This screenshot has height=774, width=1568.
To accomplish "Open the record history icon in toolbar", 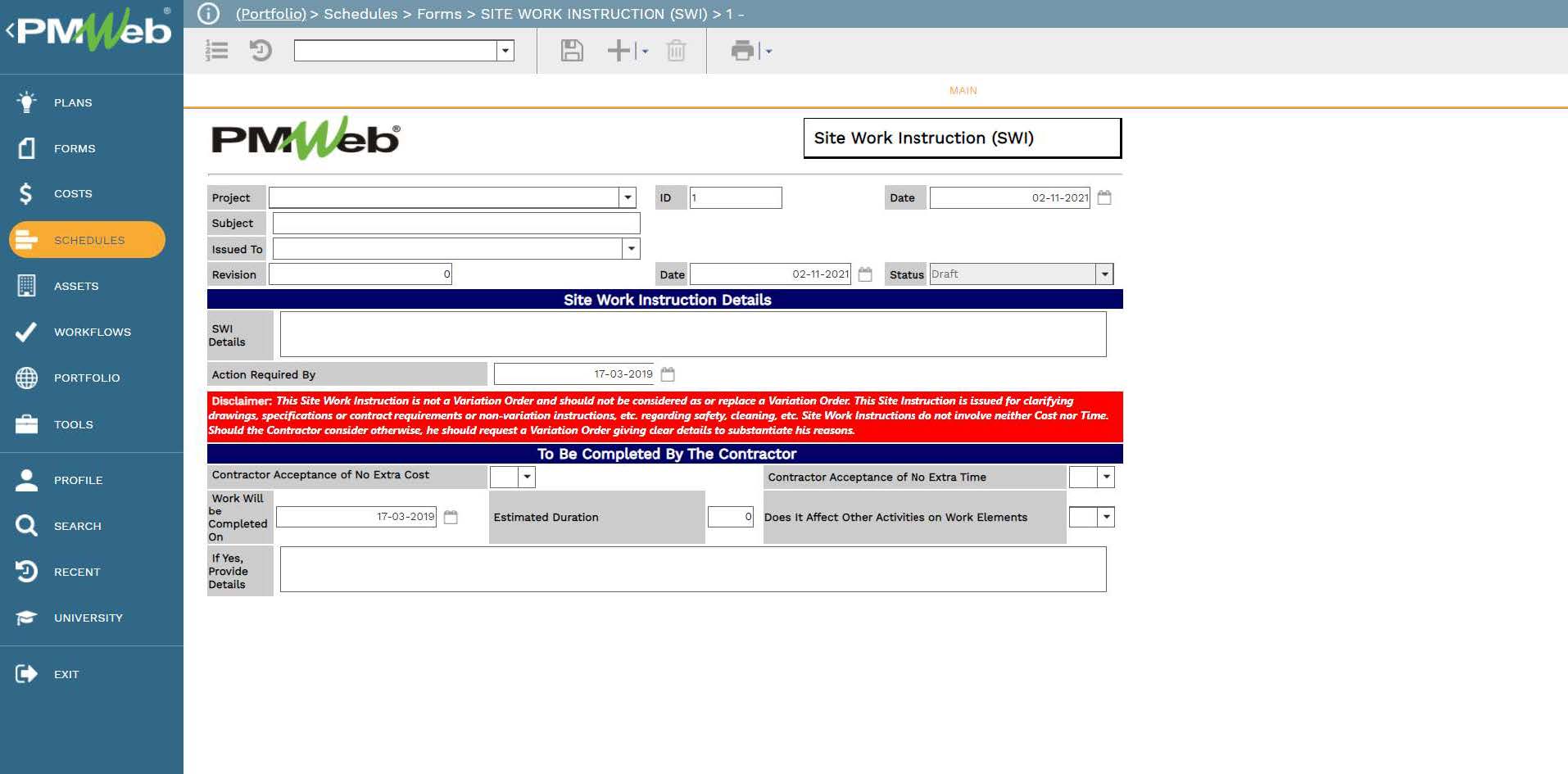I will click(261, 51).
